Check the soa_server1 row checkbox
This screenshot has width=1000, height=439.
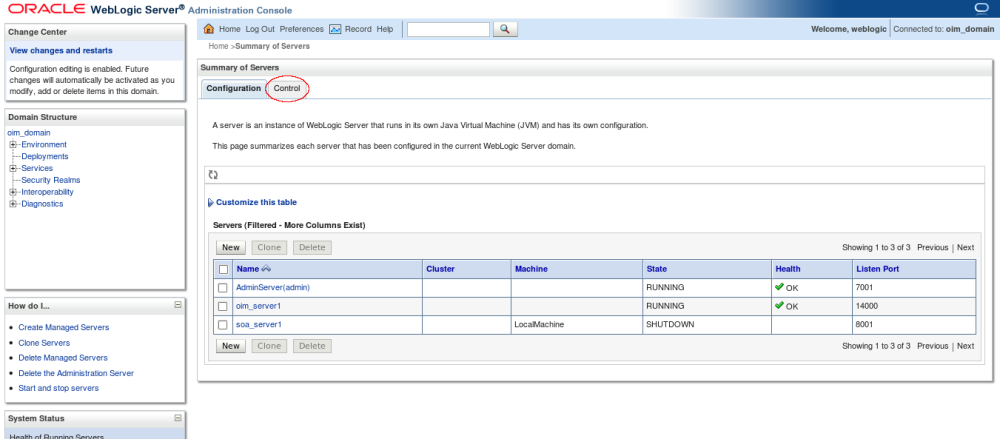point(223,325)
